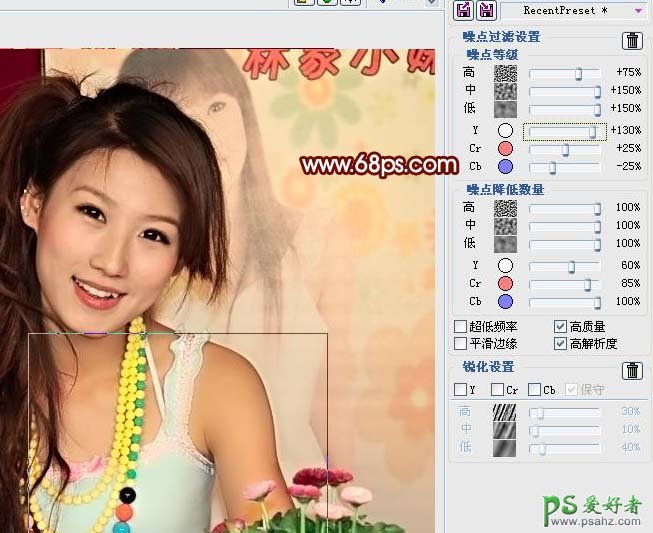Image resolution: width=653 pixels, height=533 pixels.
Task: Tick the Y checkbox in 锐化设置
Action: pyautogui.click(x=461, y=390)
